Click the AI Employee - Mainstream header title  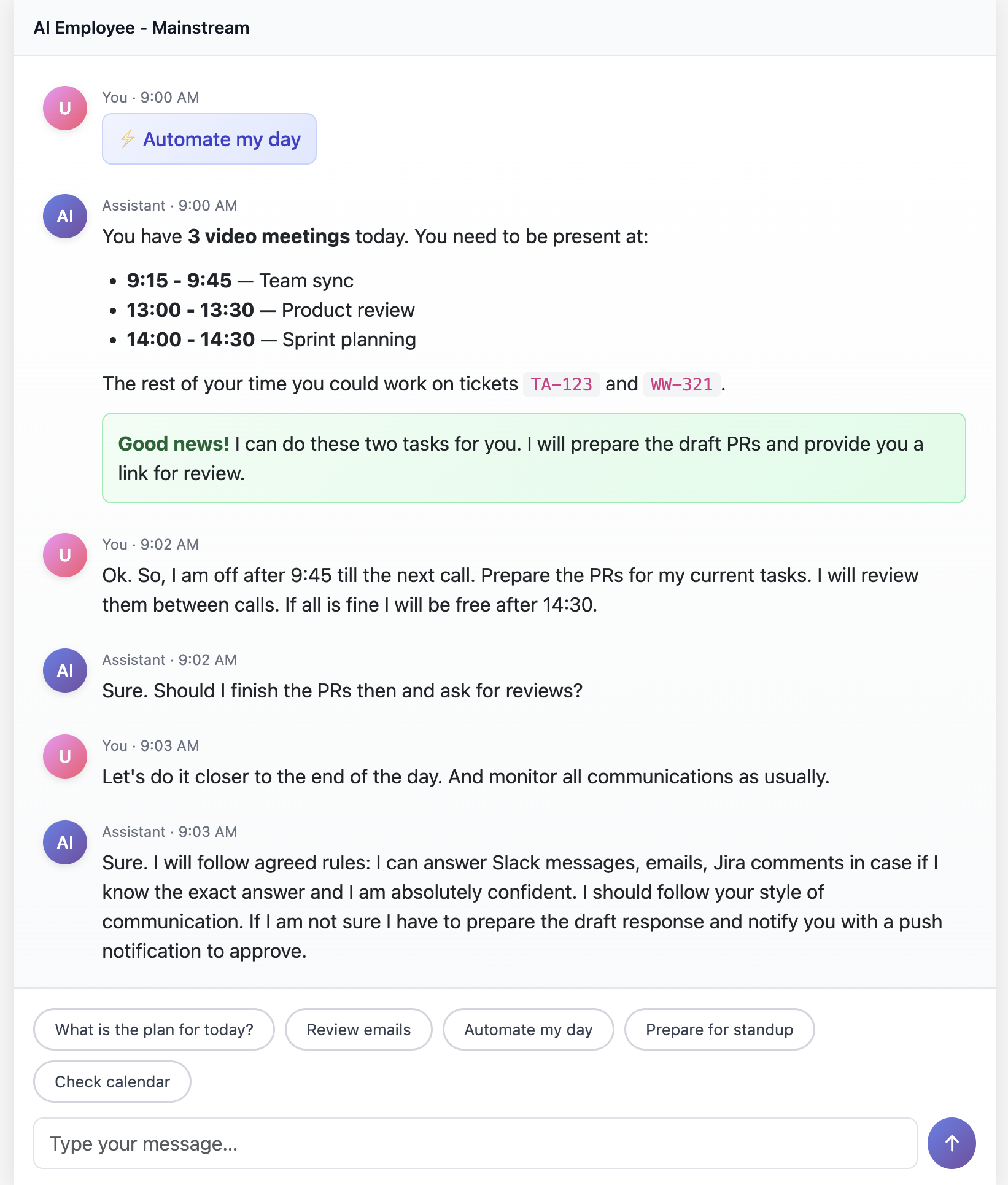click(x=141, y=27)
